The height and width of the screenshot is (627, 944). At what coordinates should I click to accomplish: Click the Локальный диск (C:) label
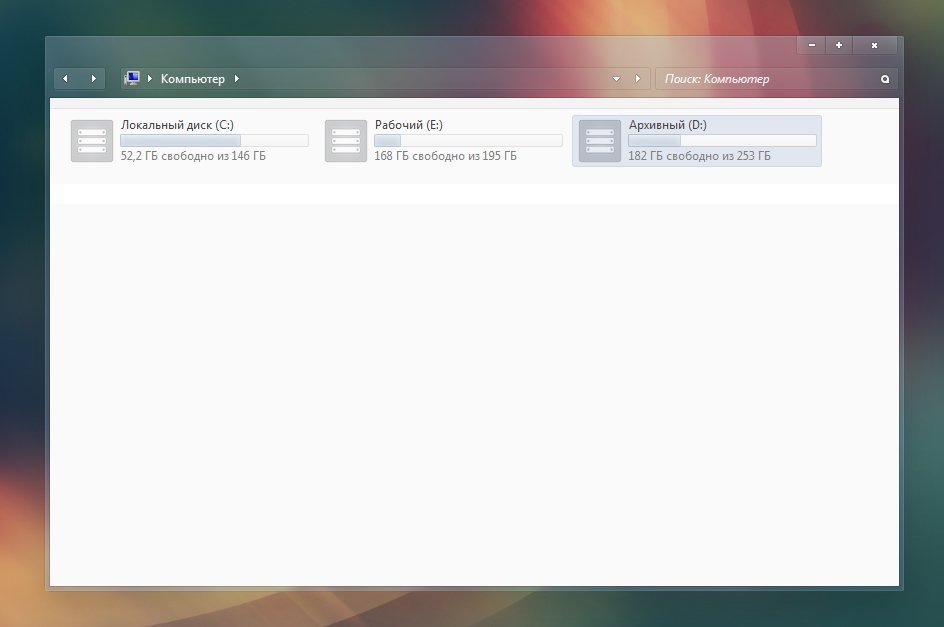177,125
